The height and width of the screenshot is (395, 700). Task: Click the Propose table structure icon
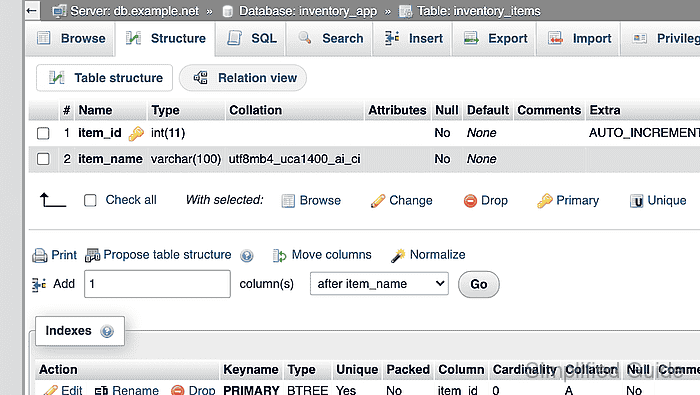pos(92,255)
